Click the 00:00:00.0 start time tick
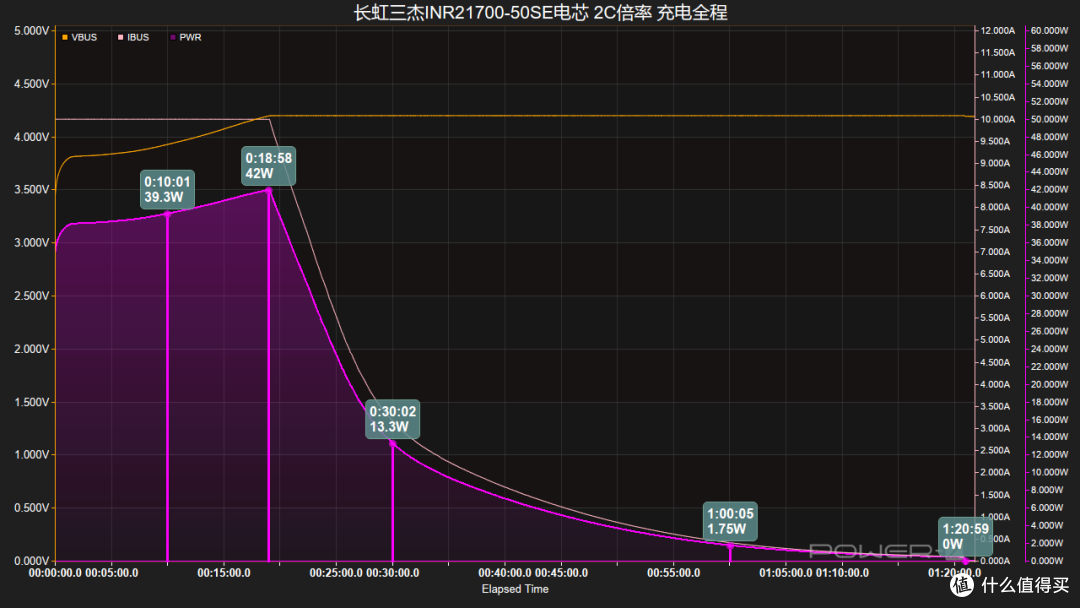The width and height of the screenshot is (1080, 608). [55, 573]
